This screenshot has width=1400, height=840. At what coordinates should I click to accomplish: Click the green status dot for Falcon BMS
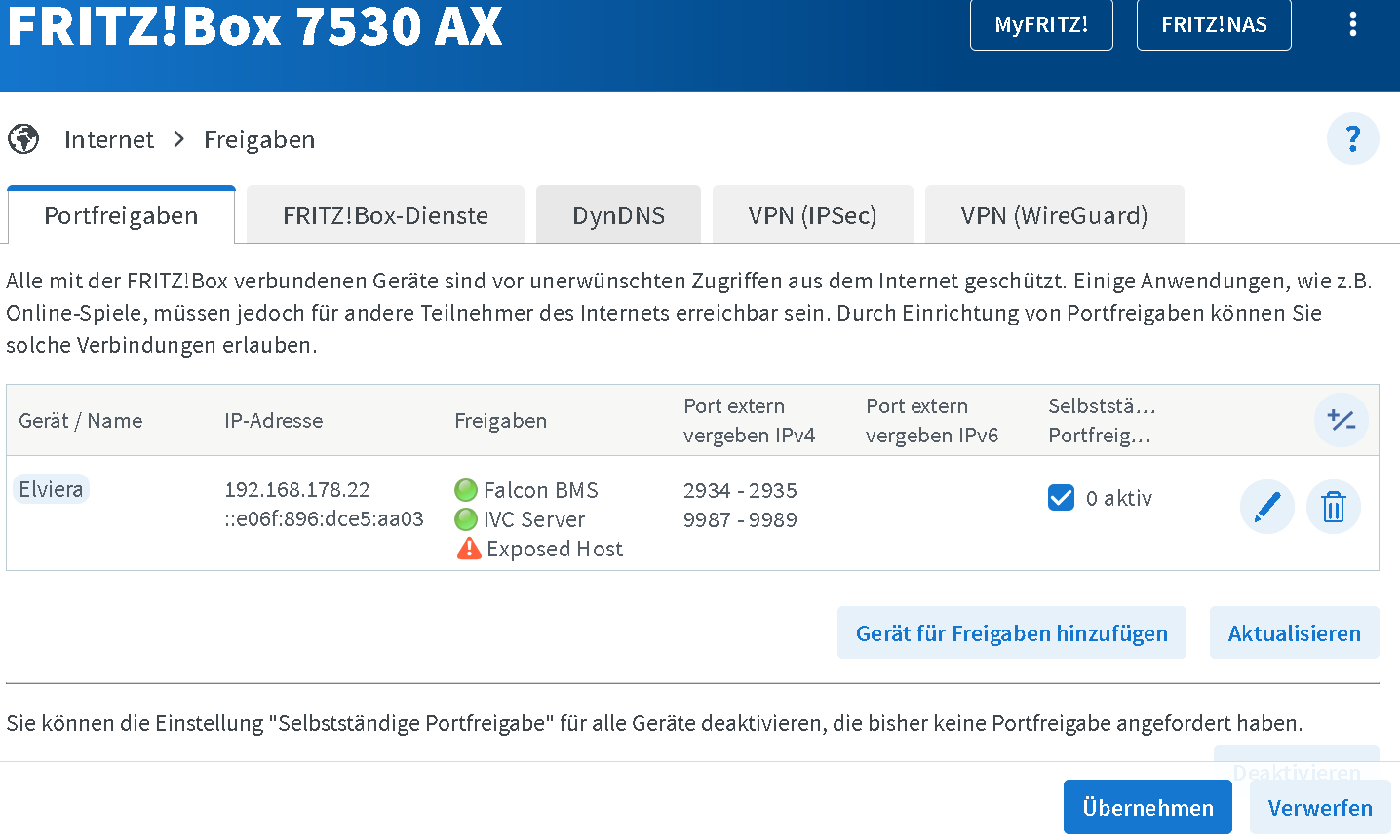tap(466, 490)
